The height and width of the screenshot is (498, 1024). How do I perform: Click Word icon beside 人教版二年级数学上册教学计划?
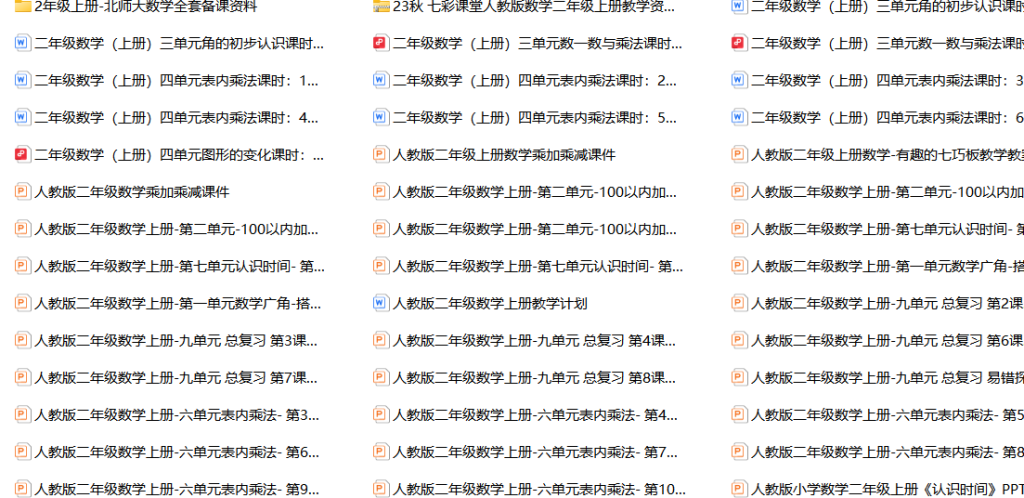coord(381,303)
